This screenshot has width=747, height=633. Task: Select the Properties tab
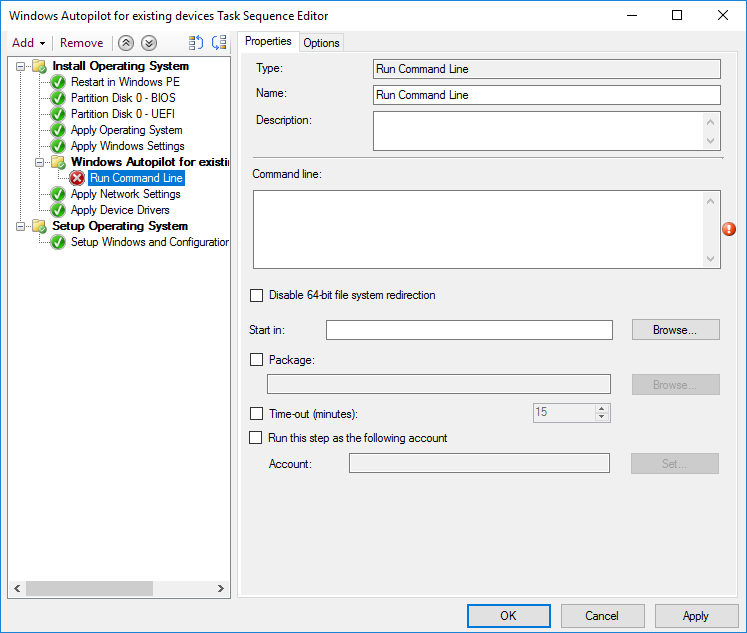point(268,41)
